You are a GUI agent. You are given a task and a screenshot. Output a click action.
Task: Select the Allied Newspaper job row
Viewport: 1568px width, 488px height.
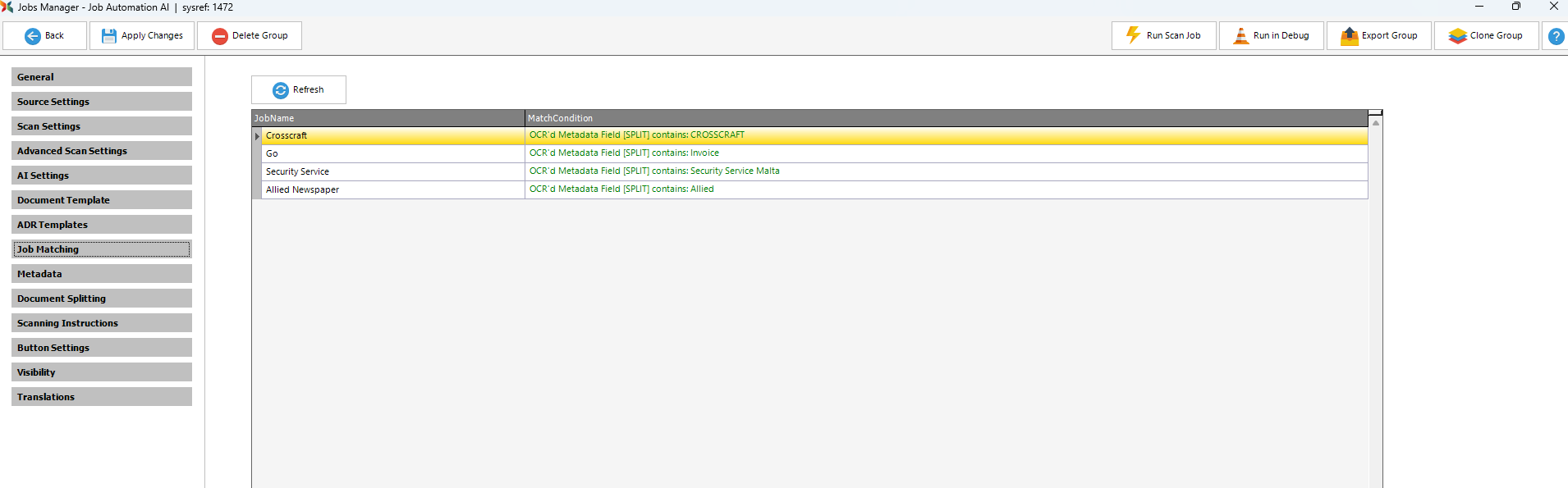392,189
